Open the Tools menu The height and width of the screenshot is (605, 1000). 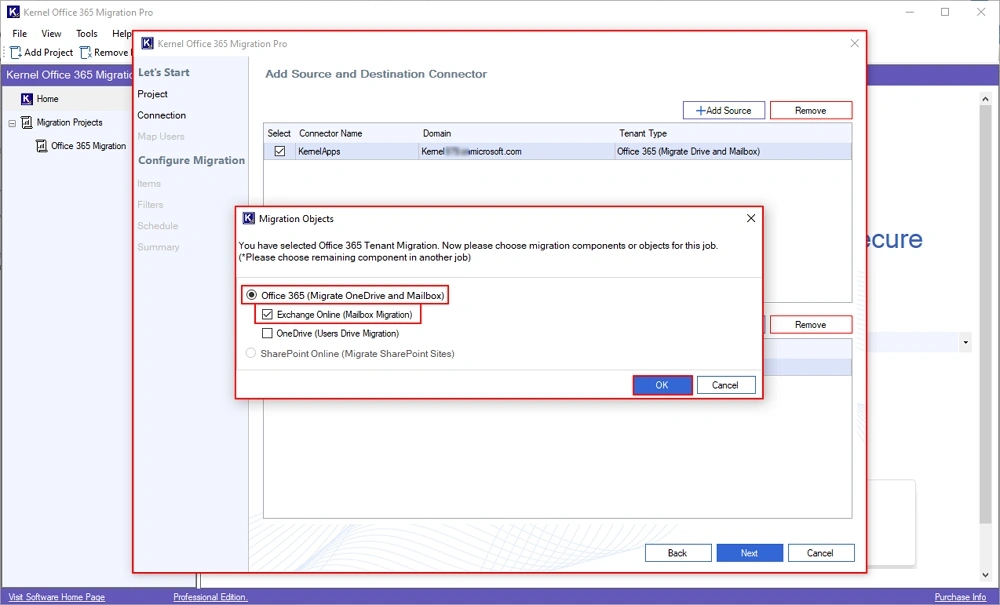coord(87,33)
